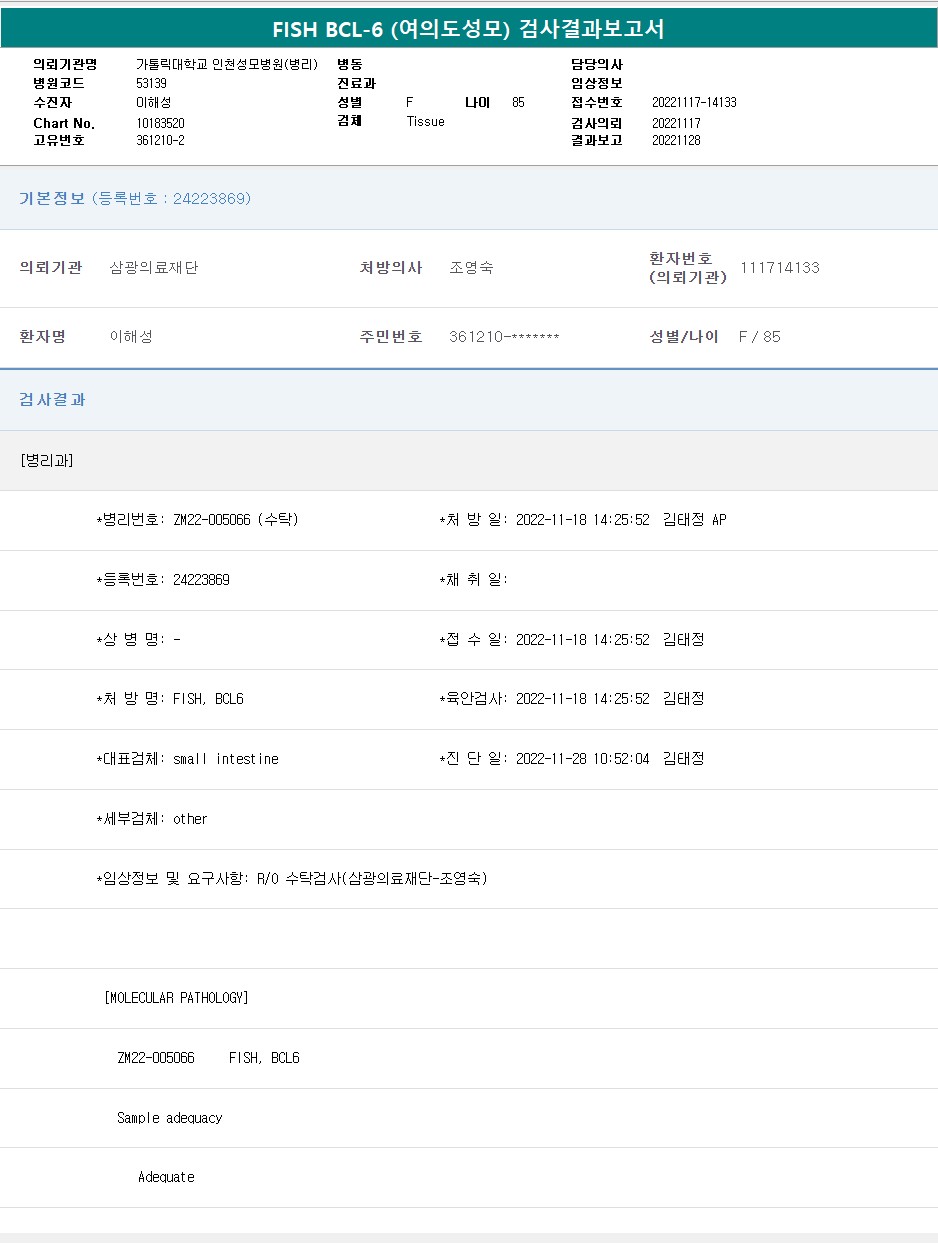Click the 병원코드 value 53139

click(x=151, y=83)
